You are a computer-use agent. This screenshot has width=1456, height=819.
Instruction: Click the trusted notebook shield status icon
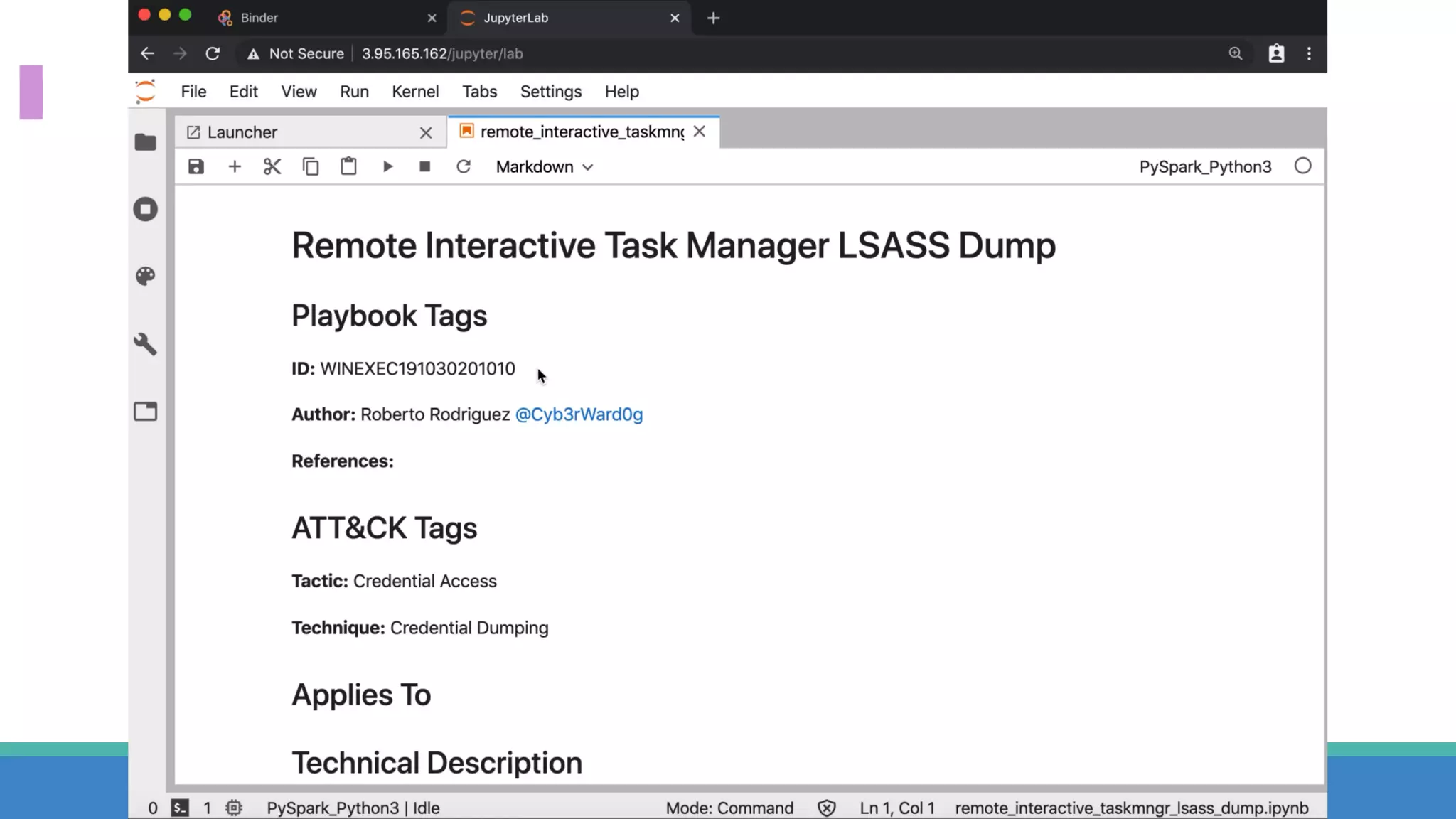click(x=826, y=808)
